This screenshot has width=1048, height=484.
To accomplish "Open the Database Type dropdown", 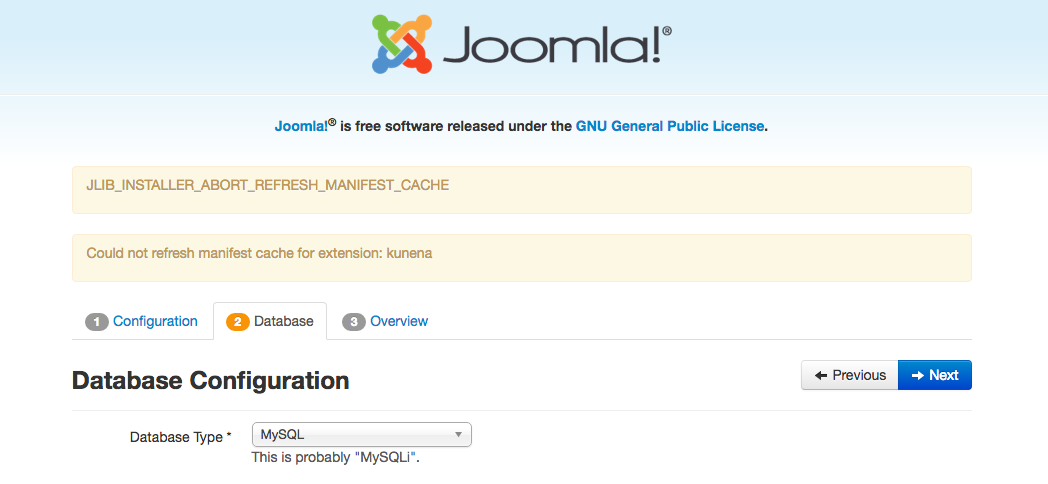I will point(361,434).
